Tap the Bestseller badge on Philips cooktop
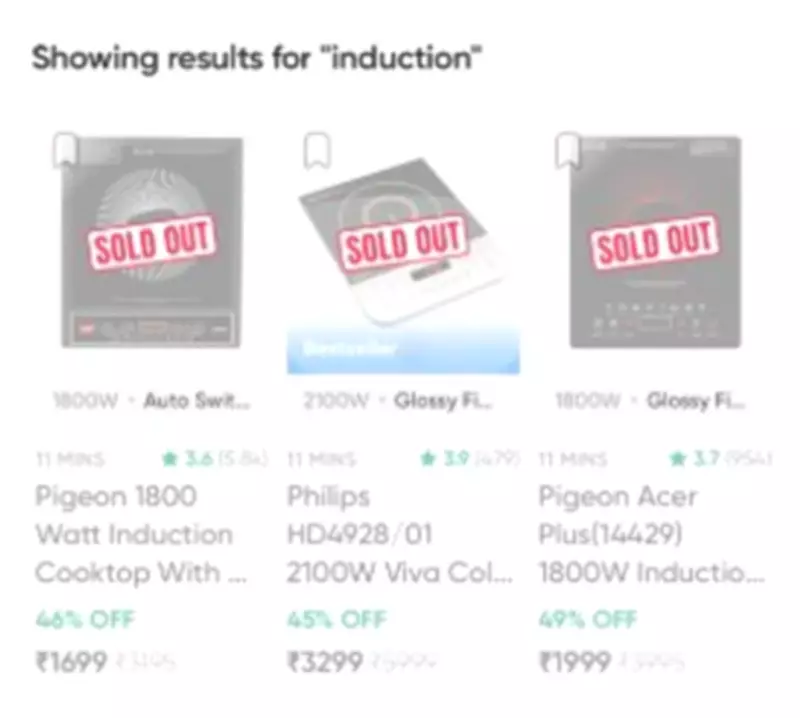Screen dimensions: 800x718 click(x=350, y=348)
